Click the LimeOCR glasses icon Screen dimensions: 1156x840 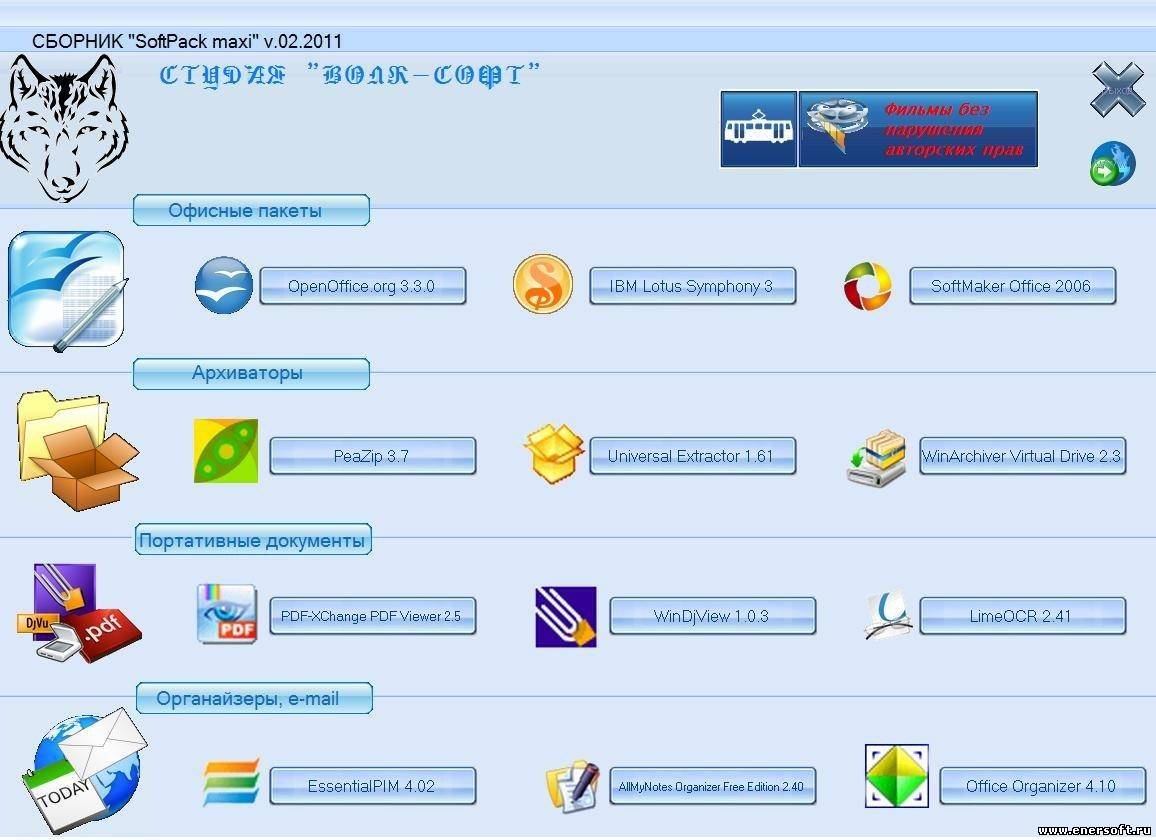click(888, 614)
